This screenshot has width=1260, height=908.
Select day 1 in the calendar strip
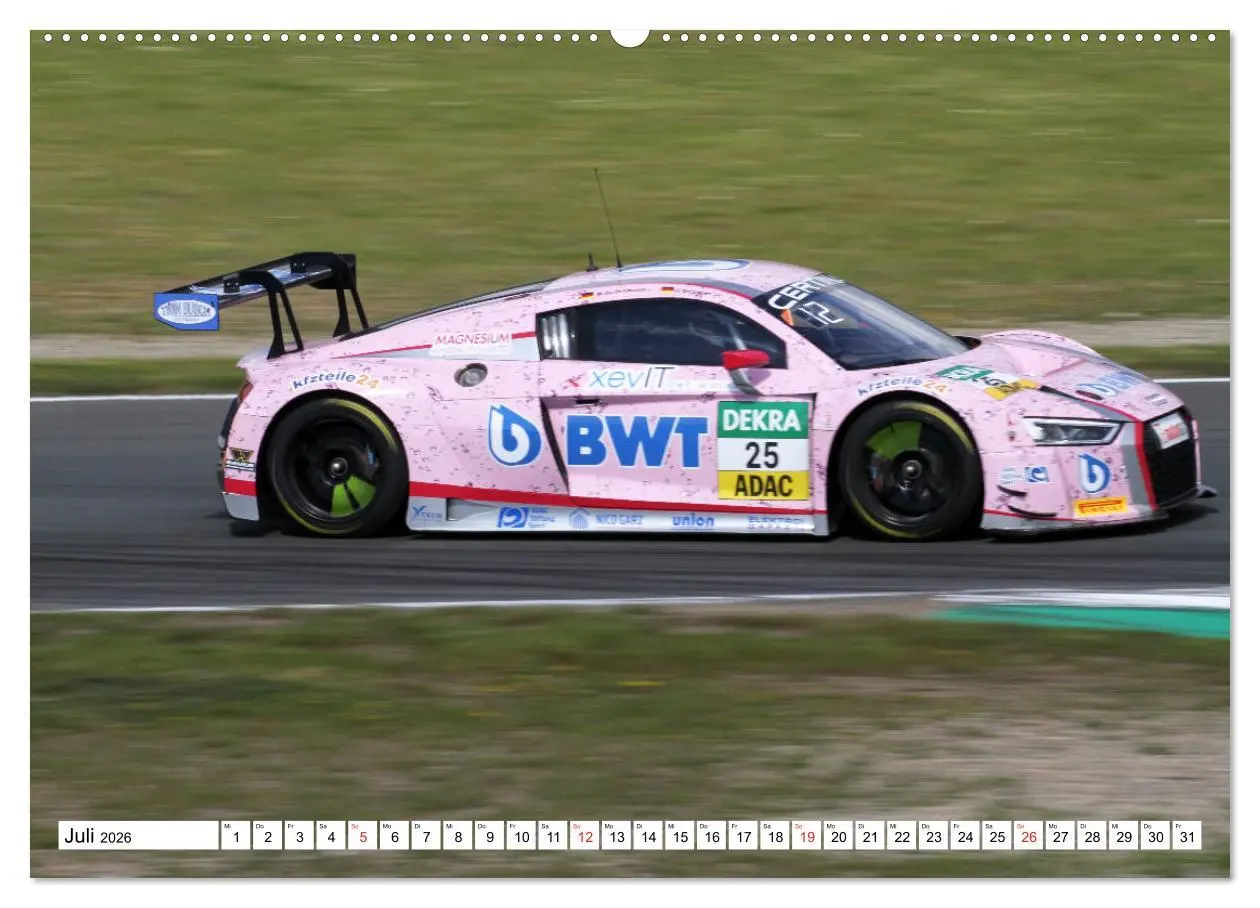[235, 836]
